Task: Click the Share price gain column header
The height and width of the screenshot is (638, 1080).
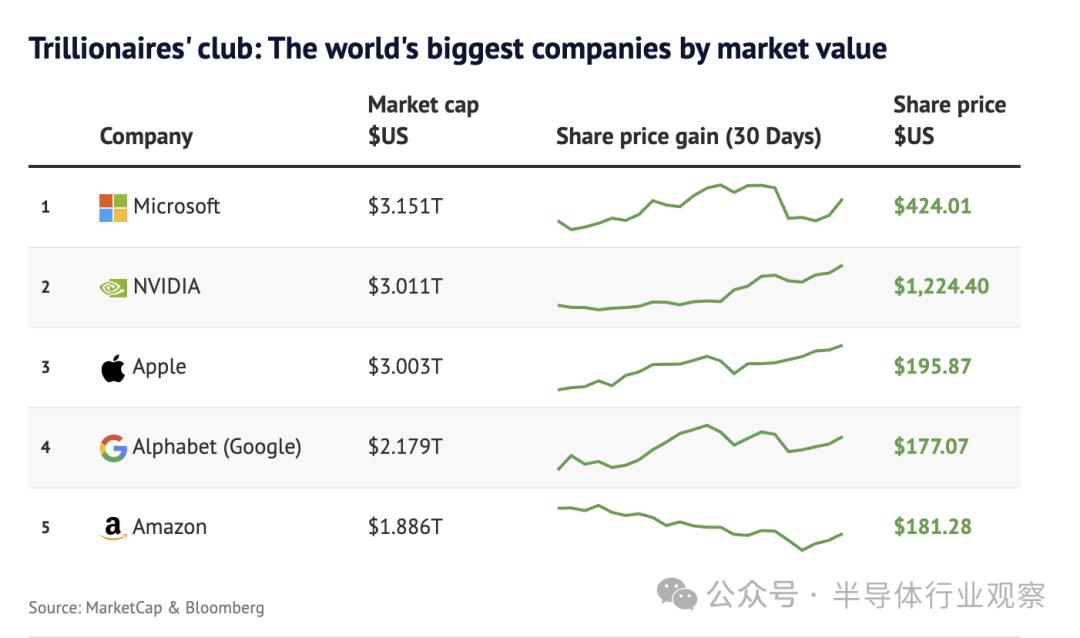Action: coord(688,137)
